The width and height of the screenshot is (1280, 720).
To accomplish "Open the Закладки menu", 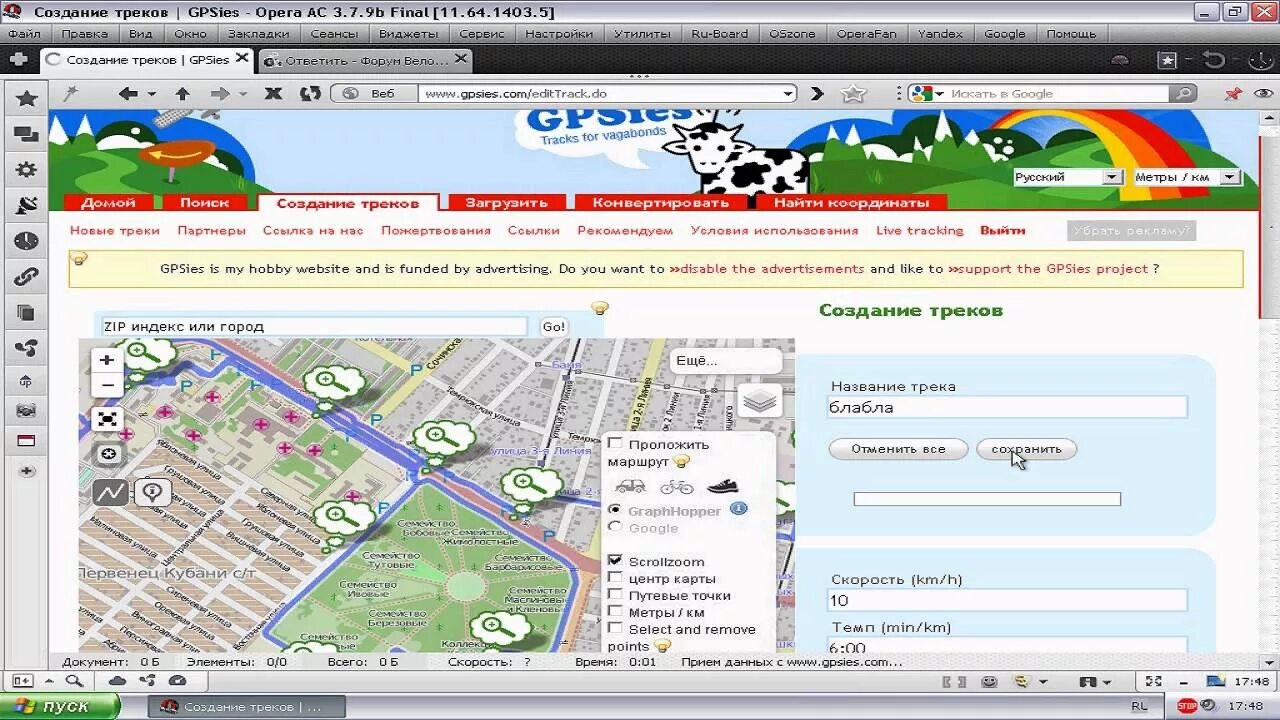I will (x=258, y=33).
